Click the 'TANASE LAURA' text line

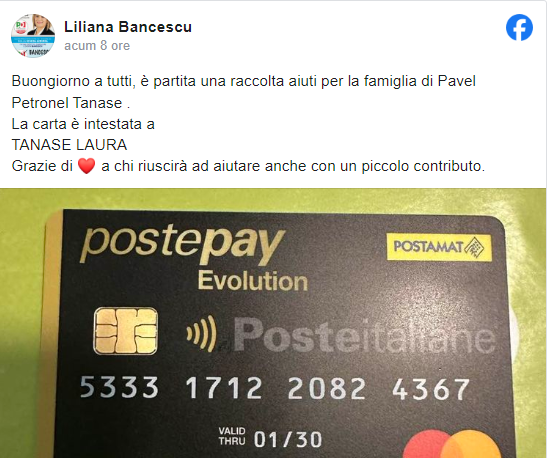pos(69,145)
